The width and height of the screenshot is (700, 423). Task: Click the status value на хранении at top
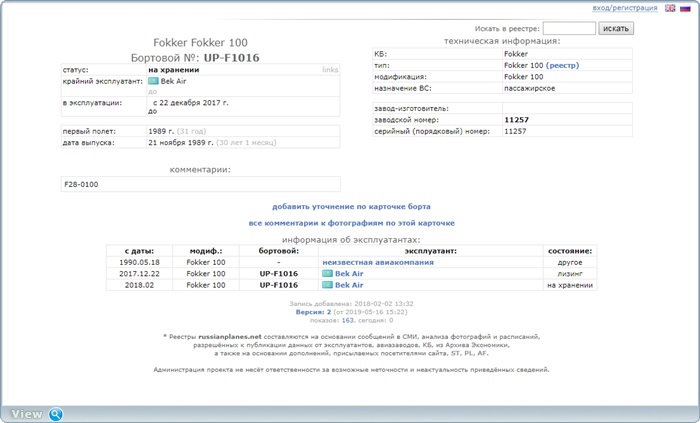point(174,70)
